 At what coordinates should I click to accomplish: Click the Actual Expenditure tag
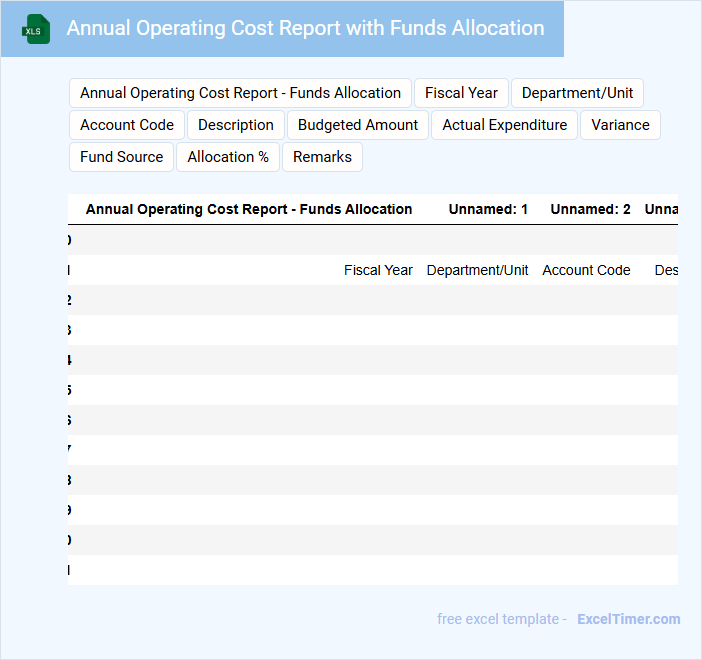(504, 125)
